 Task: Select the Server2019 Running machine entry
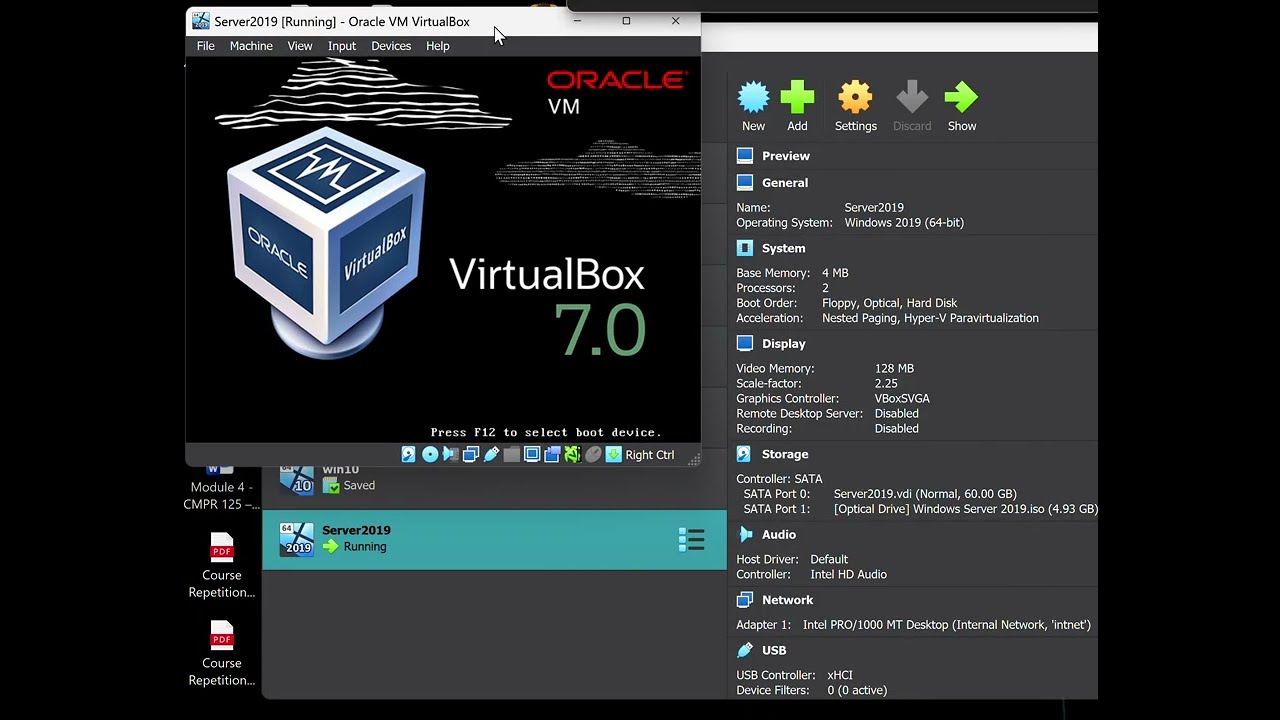click(x=494, y=539)
